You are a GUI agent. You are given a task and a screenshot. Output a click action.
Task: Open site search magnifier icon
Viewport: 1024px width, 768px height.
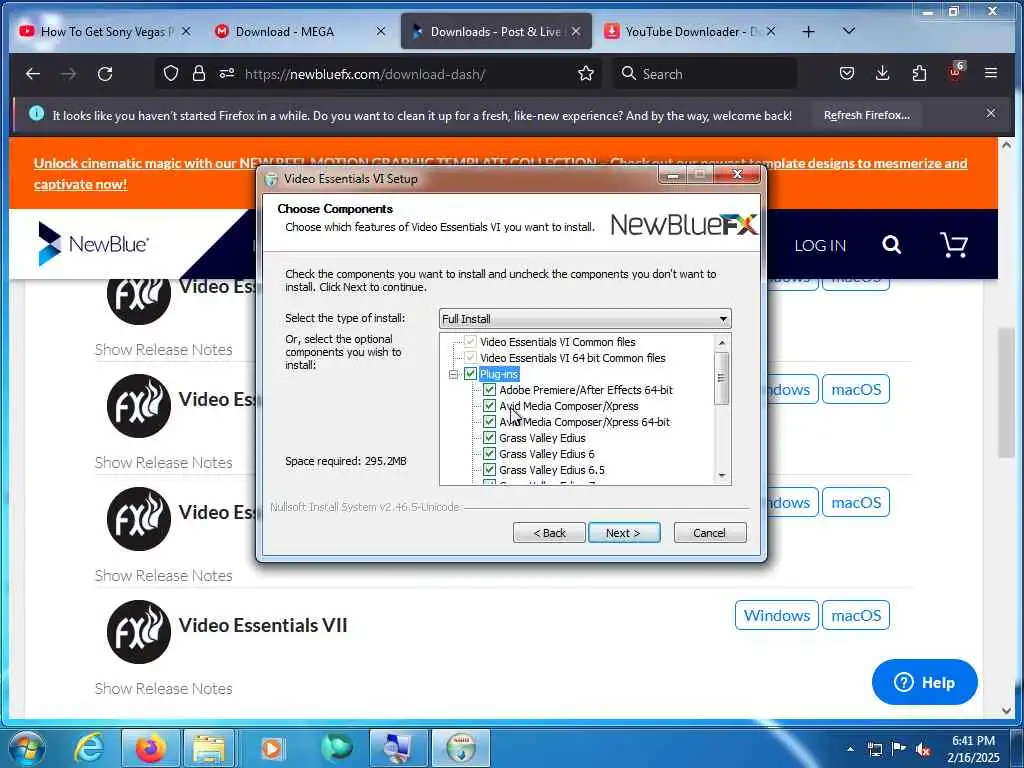tap(891, 245)
